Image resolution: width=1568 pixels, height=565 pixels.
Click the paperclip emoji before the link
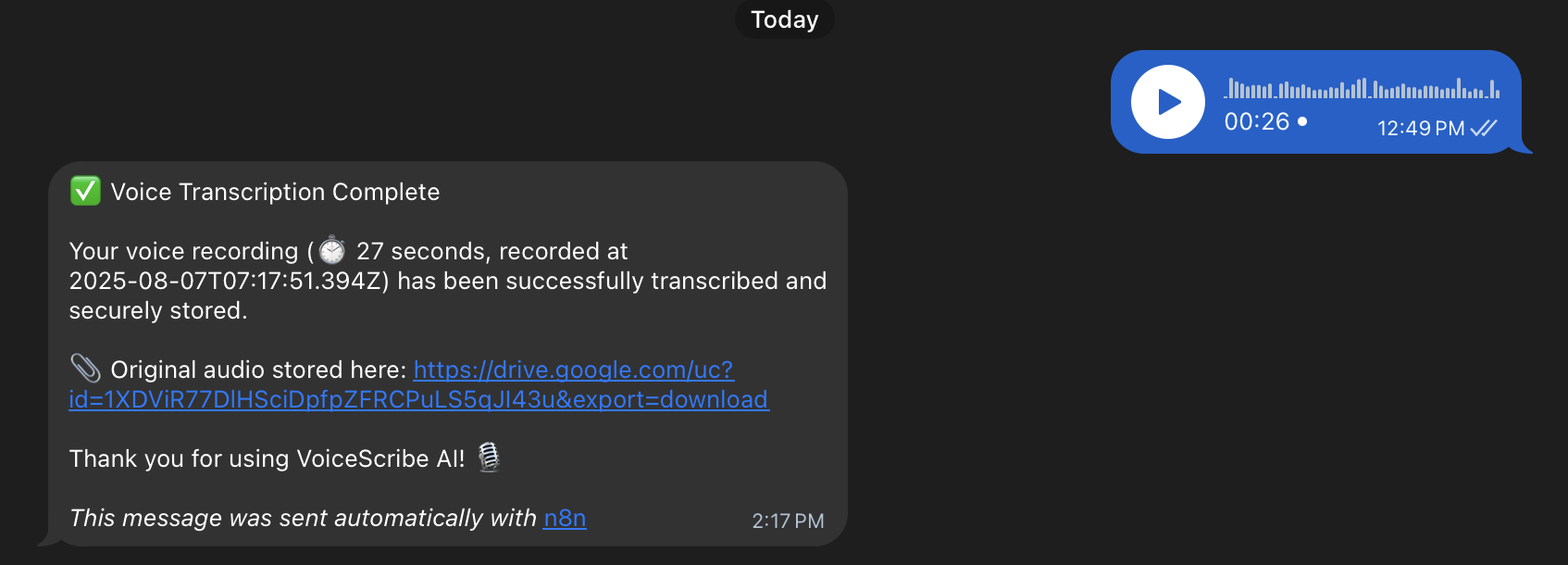(86, 369)
